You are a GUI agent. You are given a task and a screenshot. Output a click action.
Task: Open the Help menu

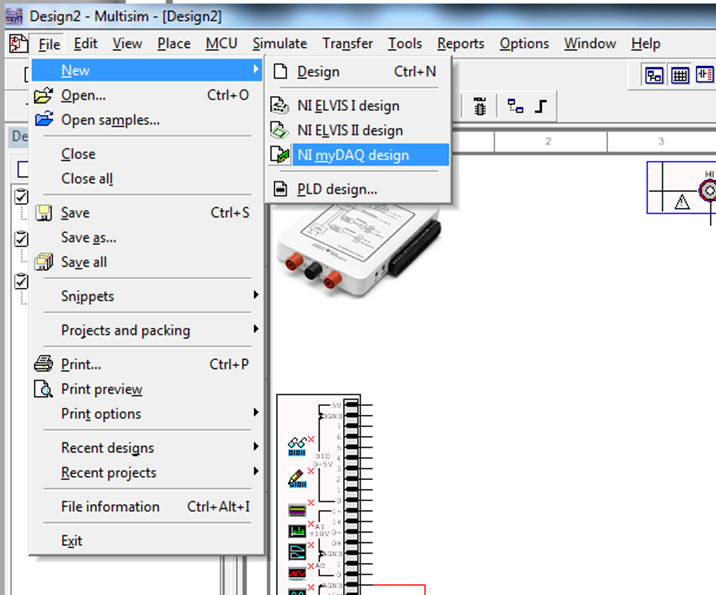tap(646, 44)
